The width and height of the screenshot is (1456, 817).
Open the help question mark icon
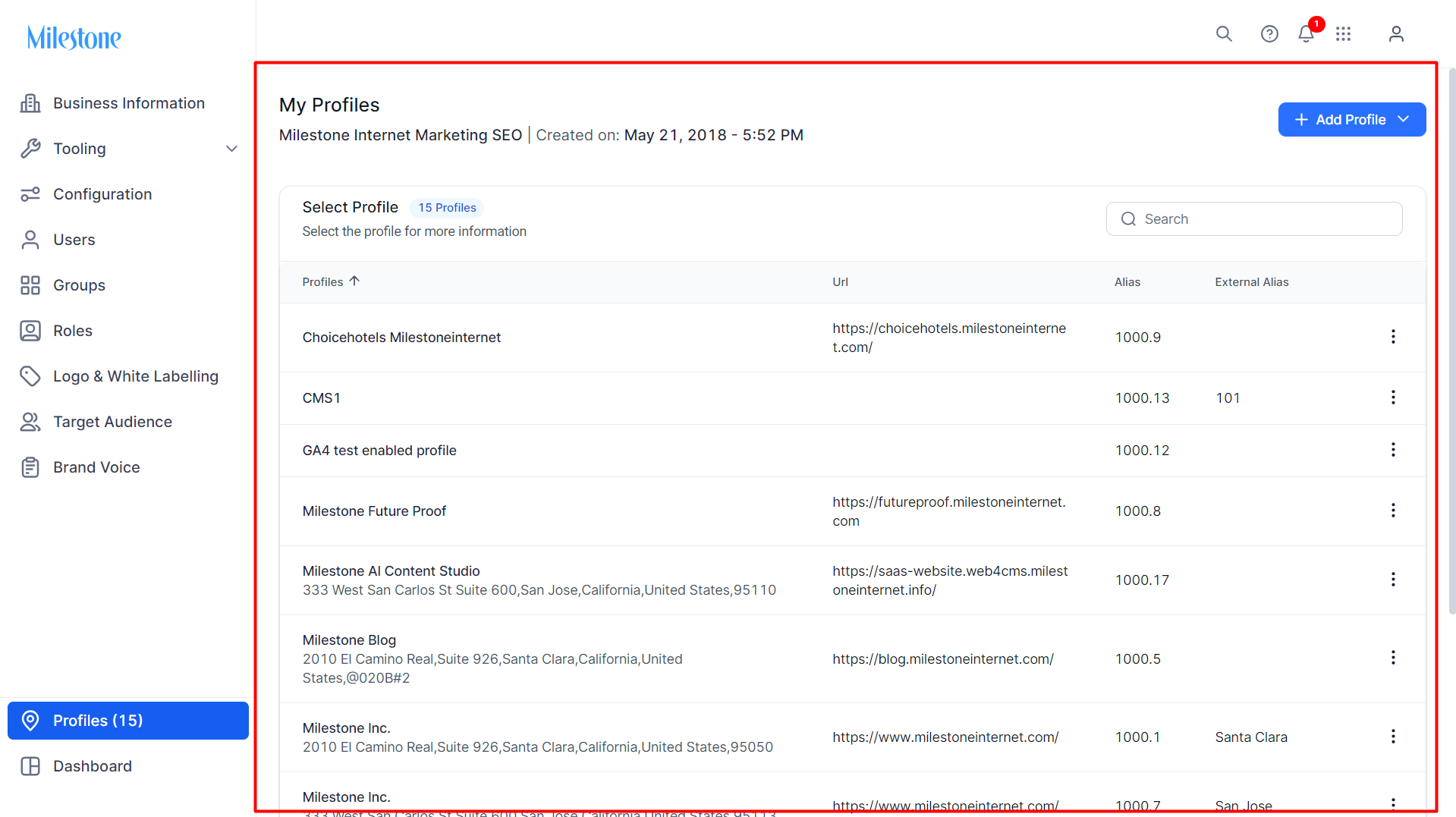click(1269, 33)
